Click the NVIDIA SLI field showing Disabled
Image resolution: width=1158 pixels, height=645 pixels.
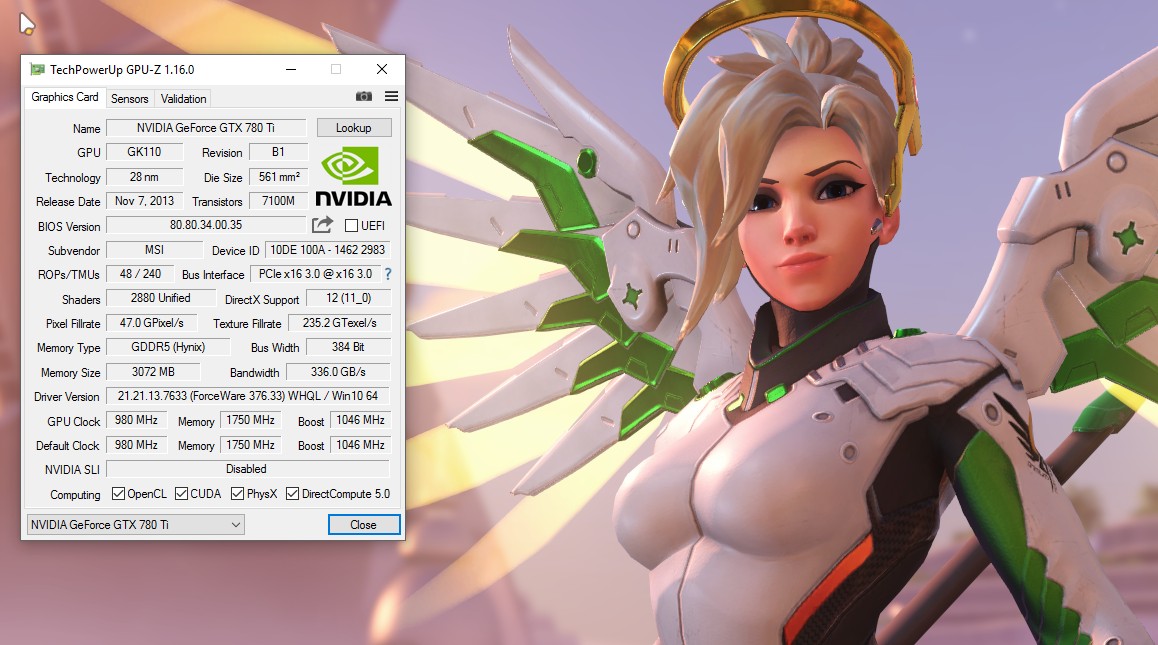tap(247, 469)
